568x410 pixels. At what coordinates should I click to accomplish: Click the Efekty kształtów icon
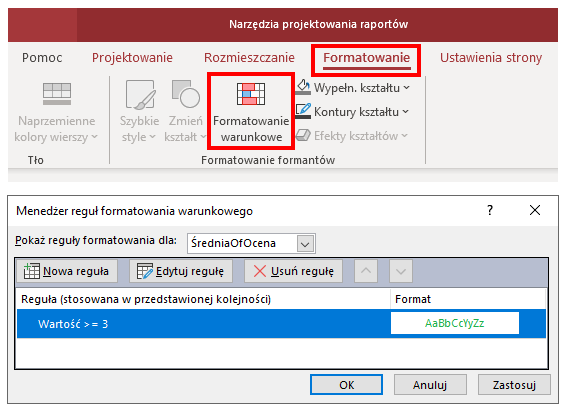click(x=303, y=135)
